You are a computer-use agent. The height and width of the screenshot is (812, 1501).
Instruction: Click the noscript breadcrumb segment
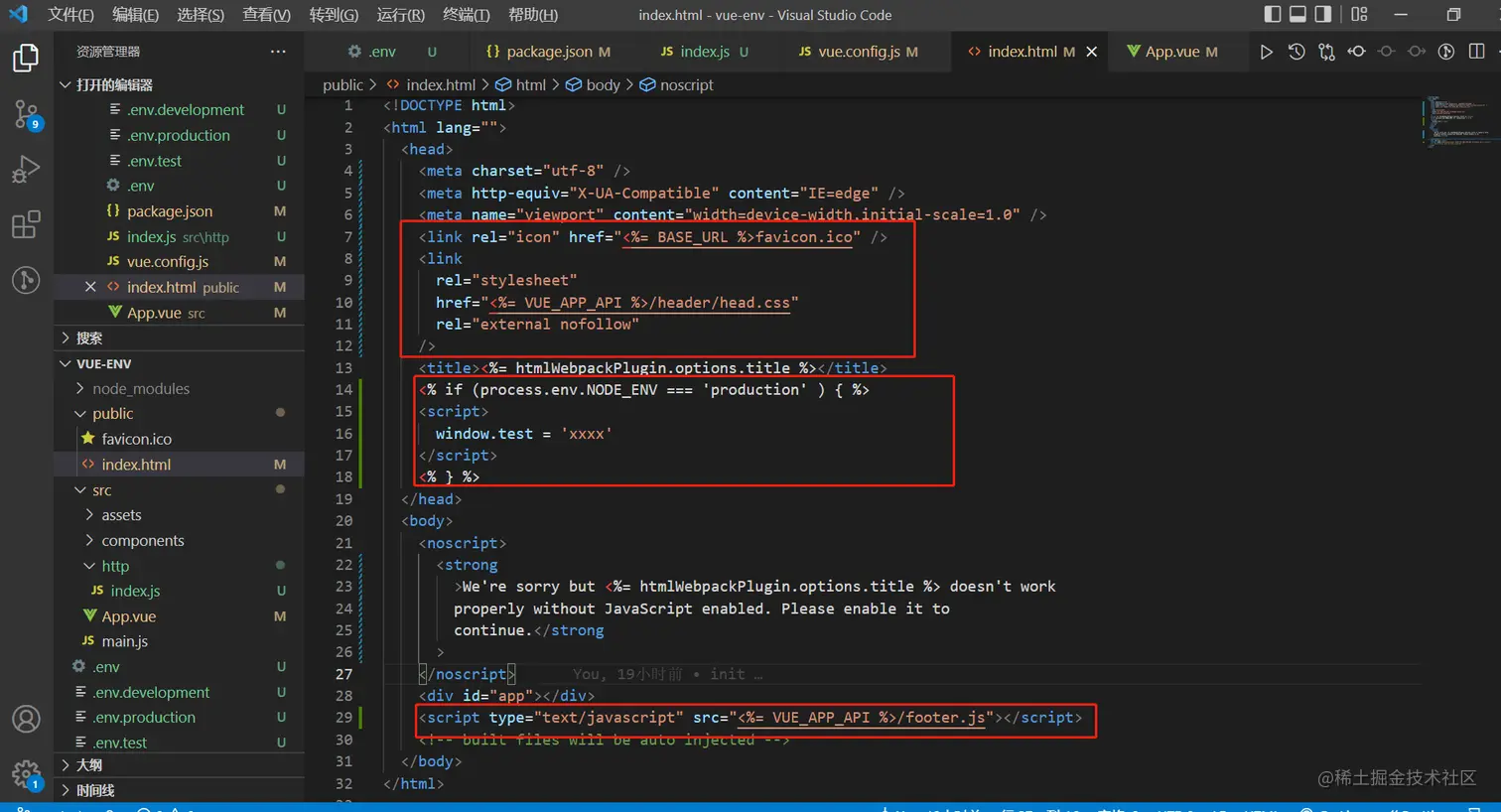[x=676, y=85]
